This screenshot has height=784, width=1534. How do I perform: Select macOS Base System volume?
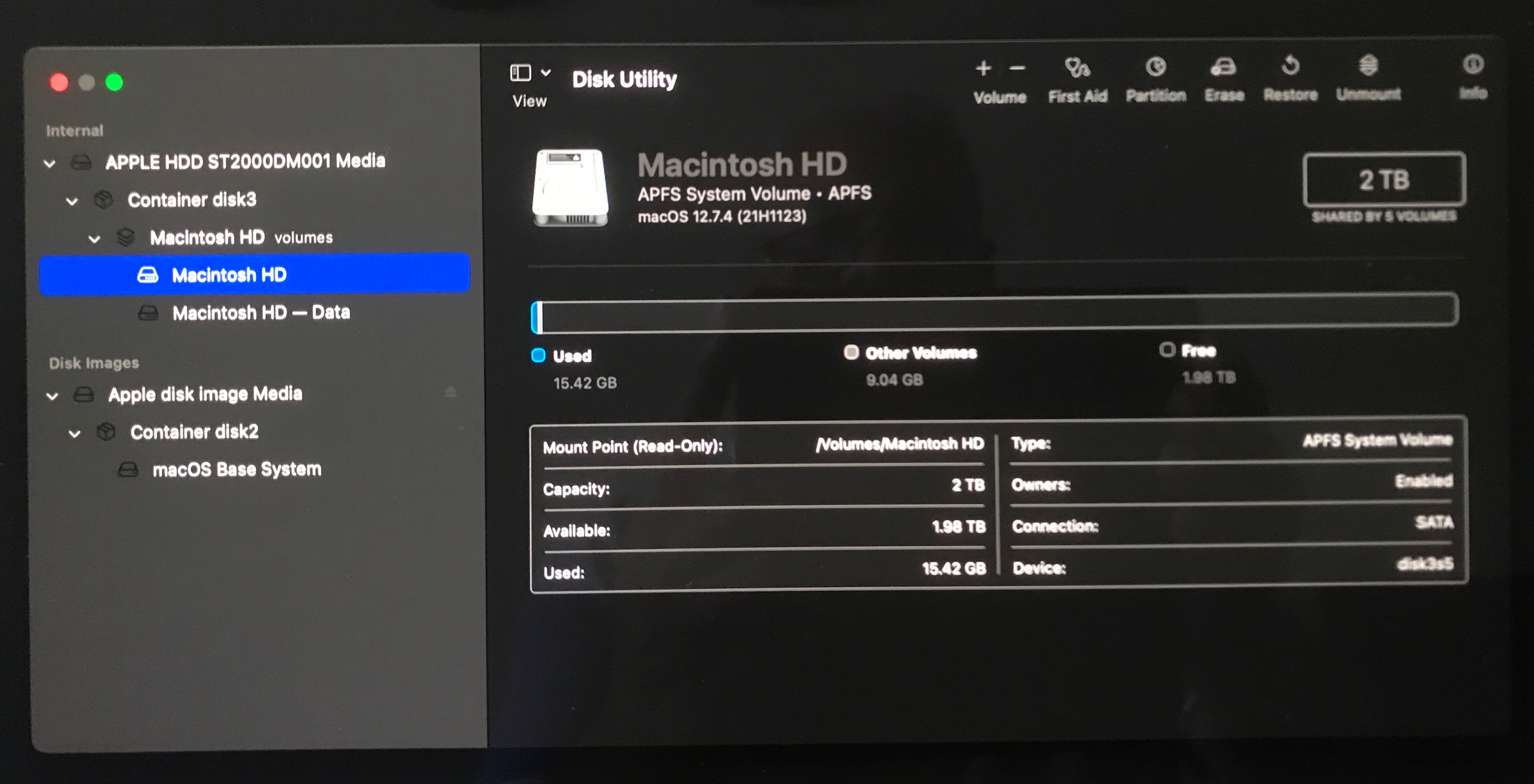coord(237,470)
